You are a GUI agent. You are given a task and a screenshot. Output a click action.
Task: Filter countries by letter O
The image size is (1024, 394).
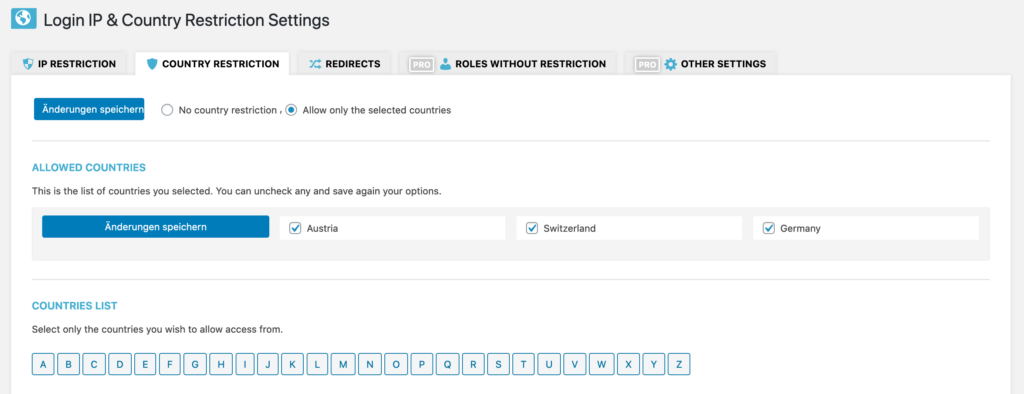[396, 365]
